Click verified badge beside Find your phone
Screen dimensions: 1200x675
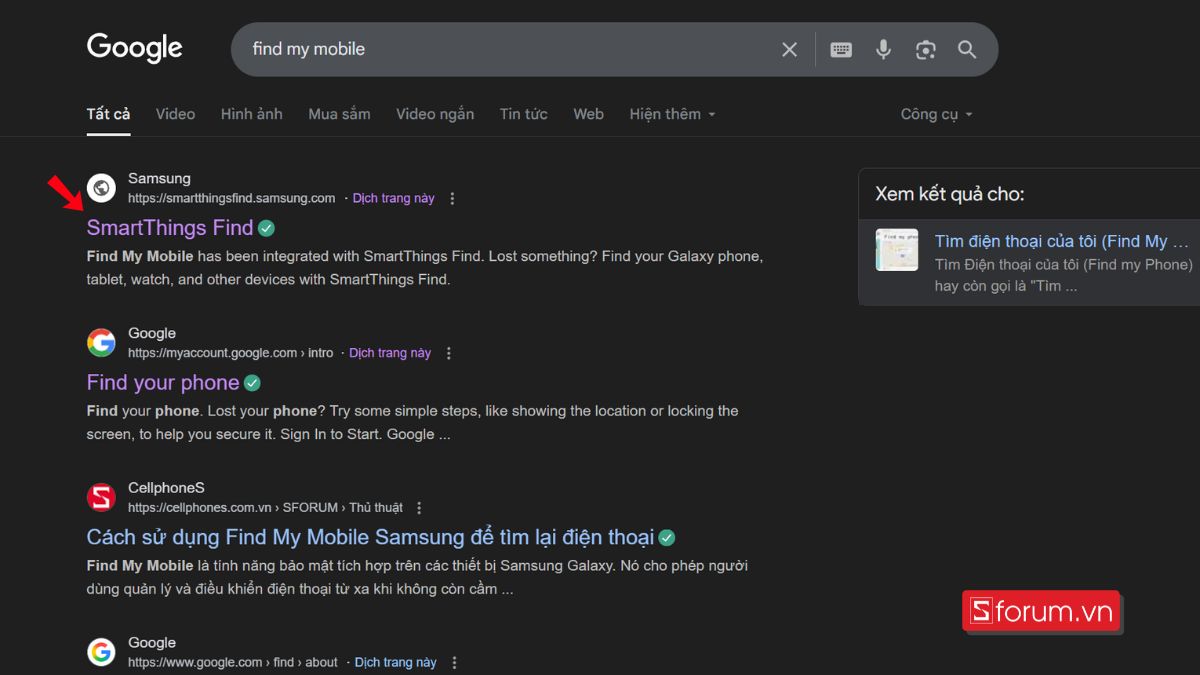click(252, 383)
